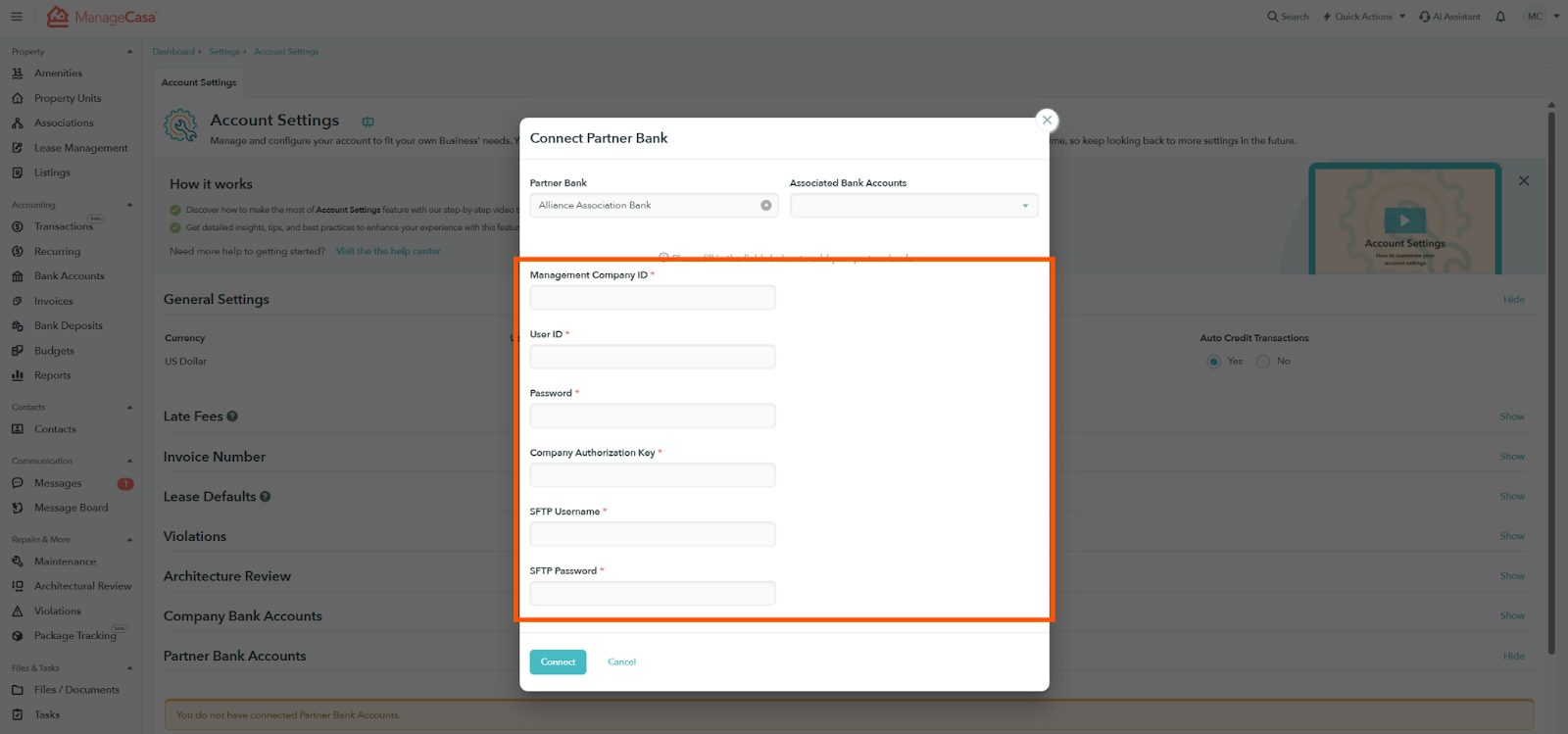1568x734 pixels.
Task: Play the Account Settings video
Action: pyautogui.click(x=1404, y=220)
